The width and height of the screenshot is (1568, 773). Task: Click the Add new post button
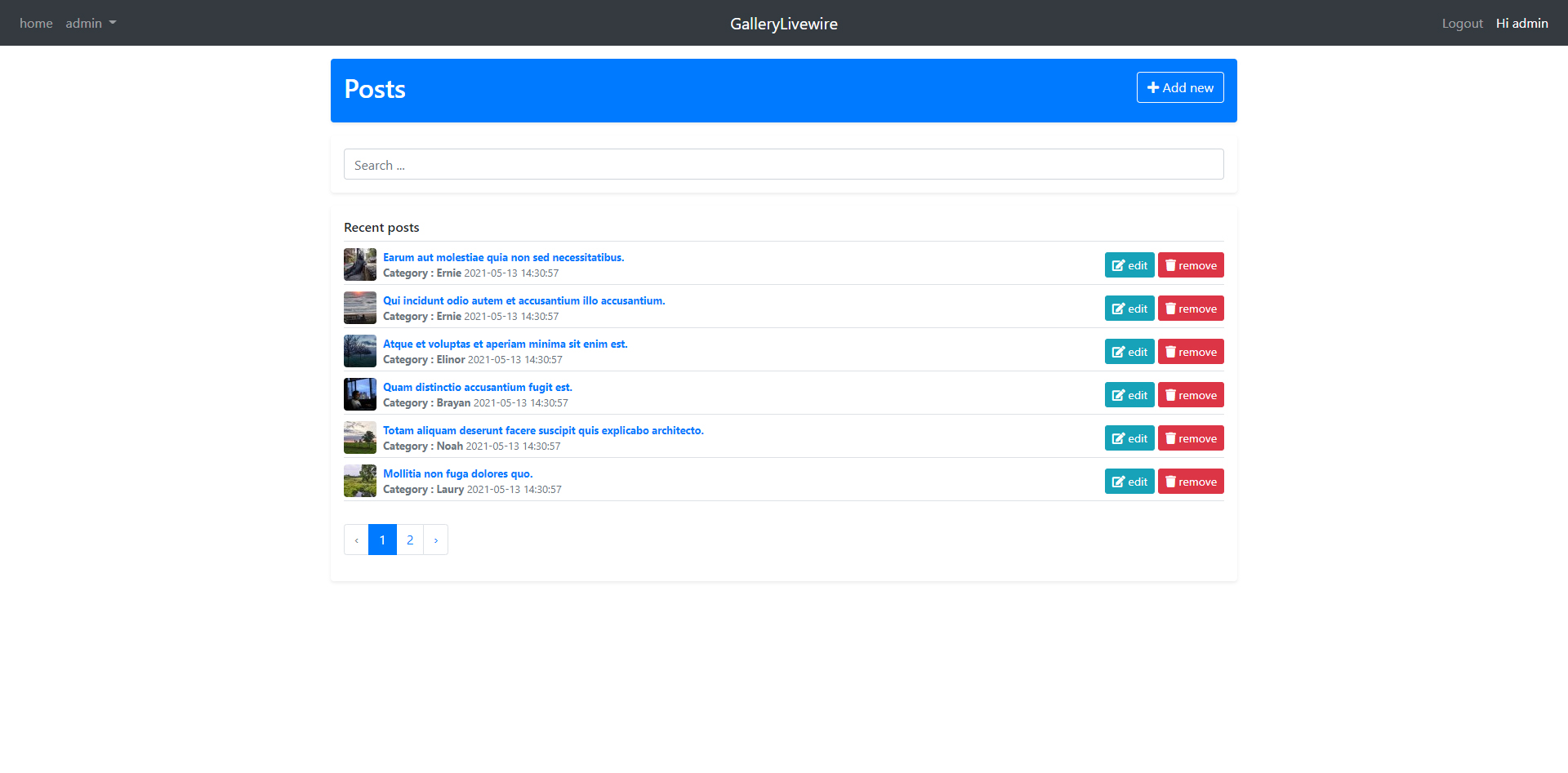click(1179, 87)
